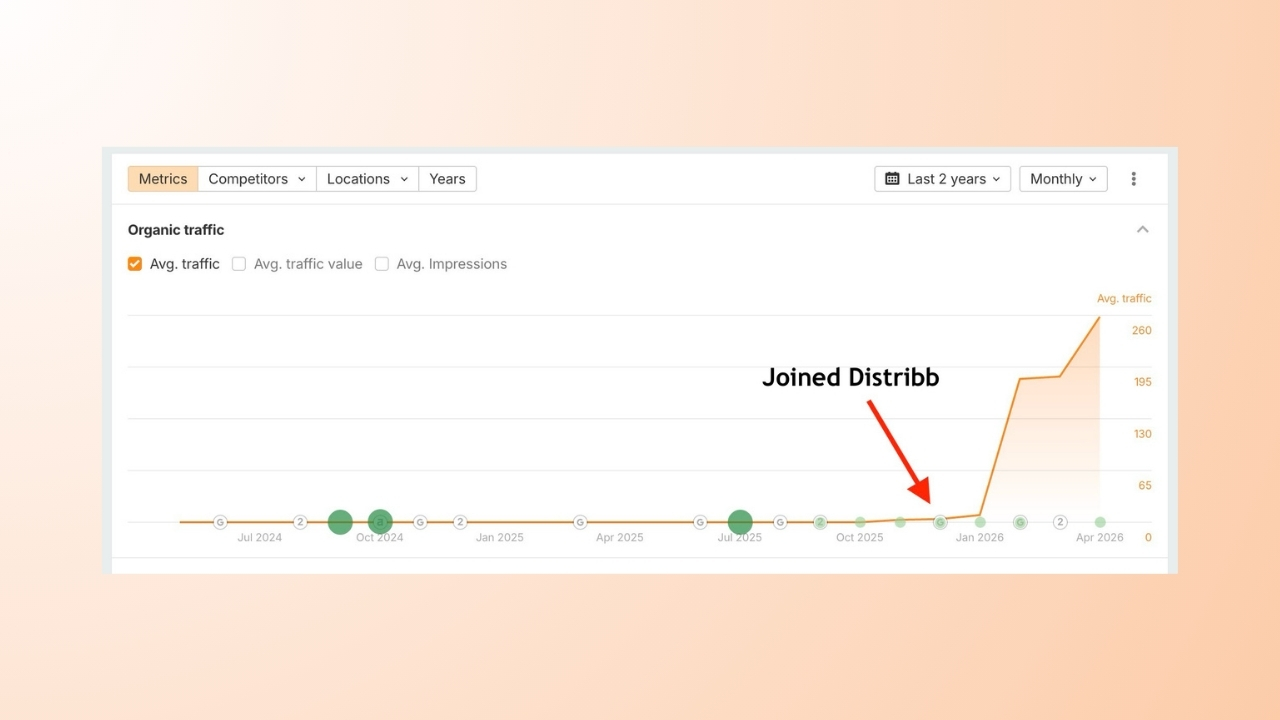Click the calendar icon in date range button

892,179
